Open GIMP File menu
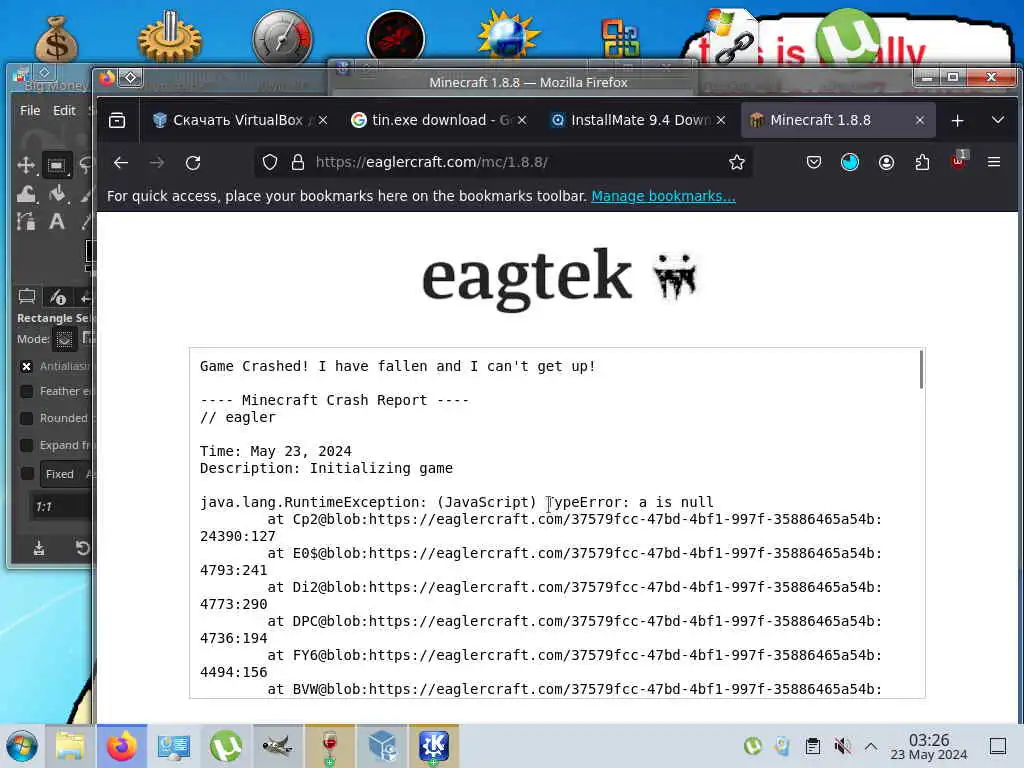Viewport: 1024px width, 768px height. [x=30, y=110]
